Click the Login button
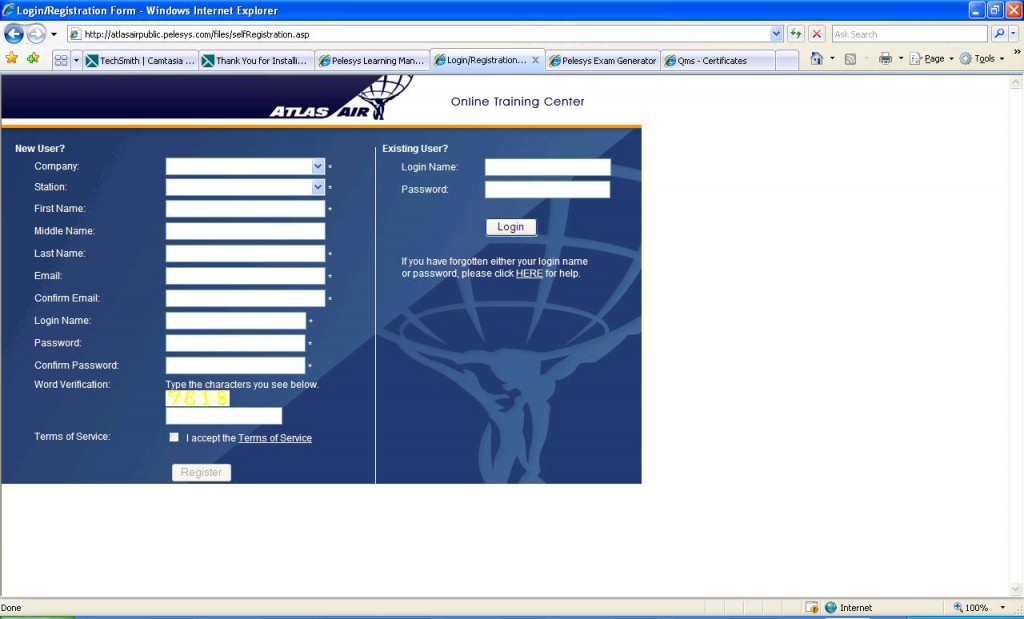 (511, 227)
